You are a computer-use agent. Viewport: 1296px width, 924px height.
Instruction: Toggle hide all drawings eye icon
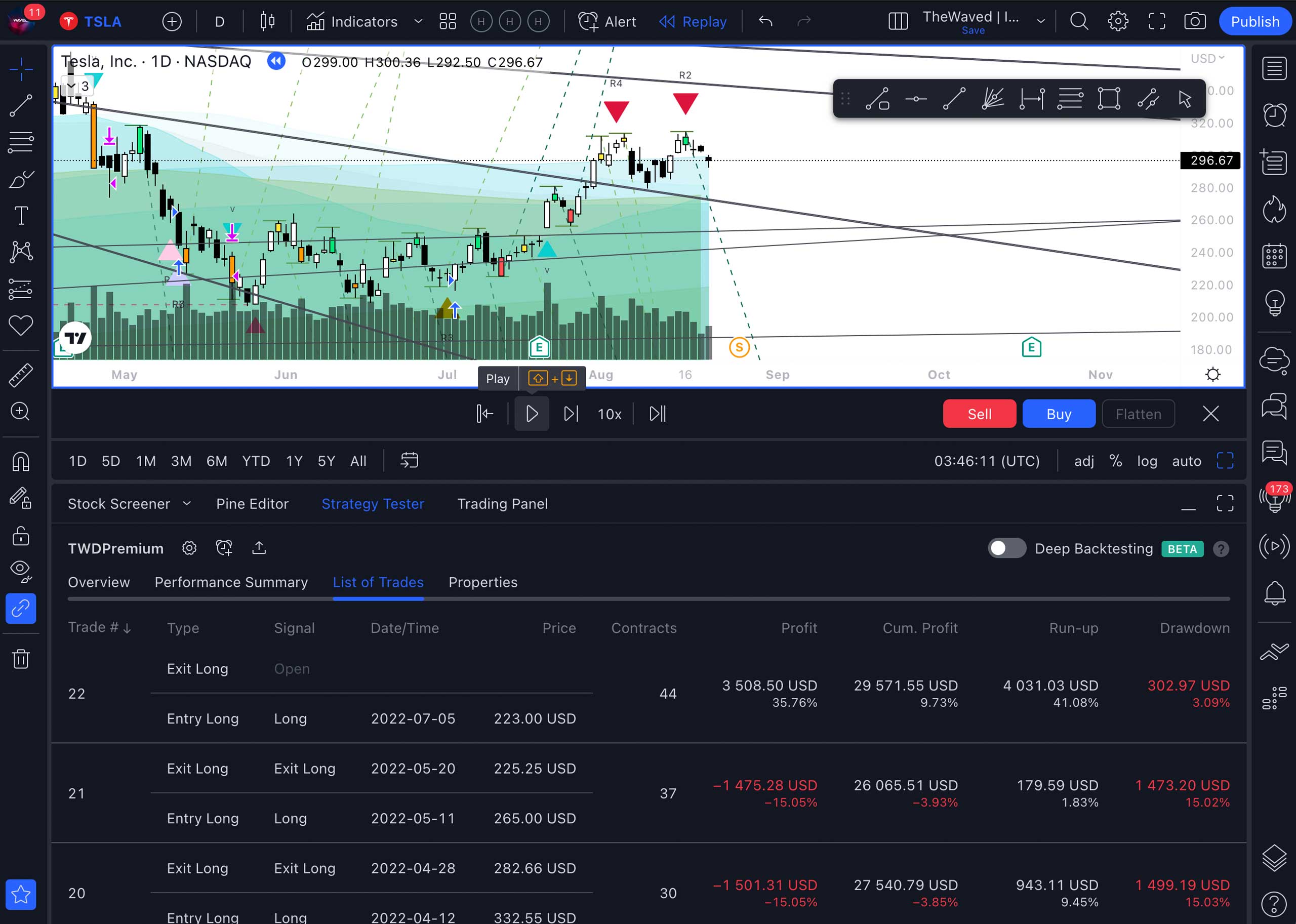pyautogui.click(x=21, y=571)
